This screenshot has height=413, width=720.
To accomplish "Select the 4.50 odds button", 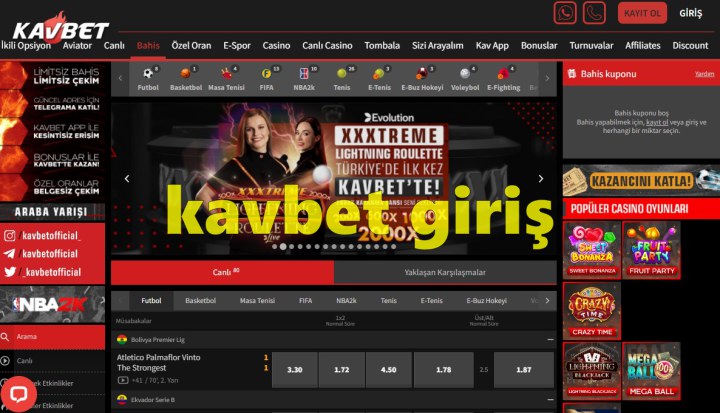I will coord(388,370).
